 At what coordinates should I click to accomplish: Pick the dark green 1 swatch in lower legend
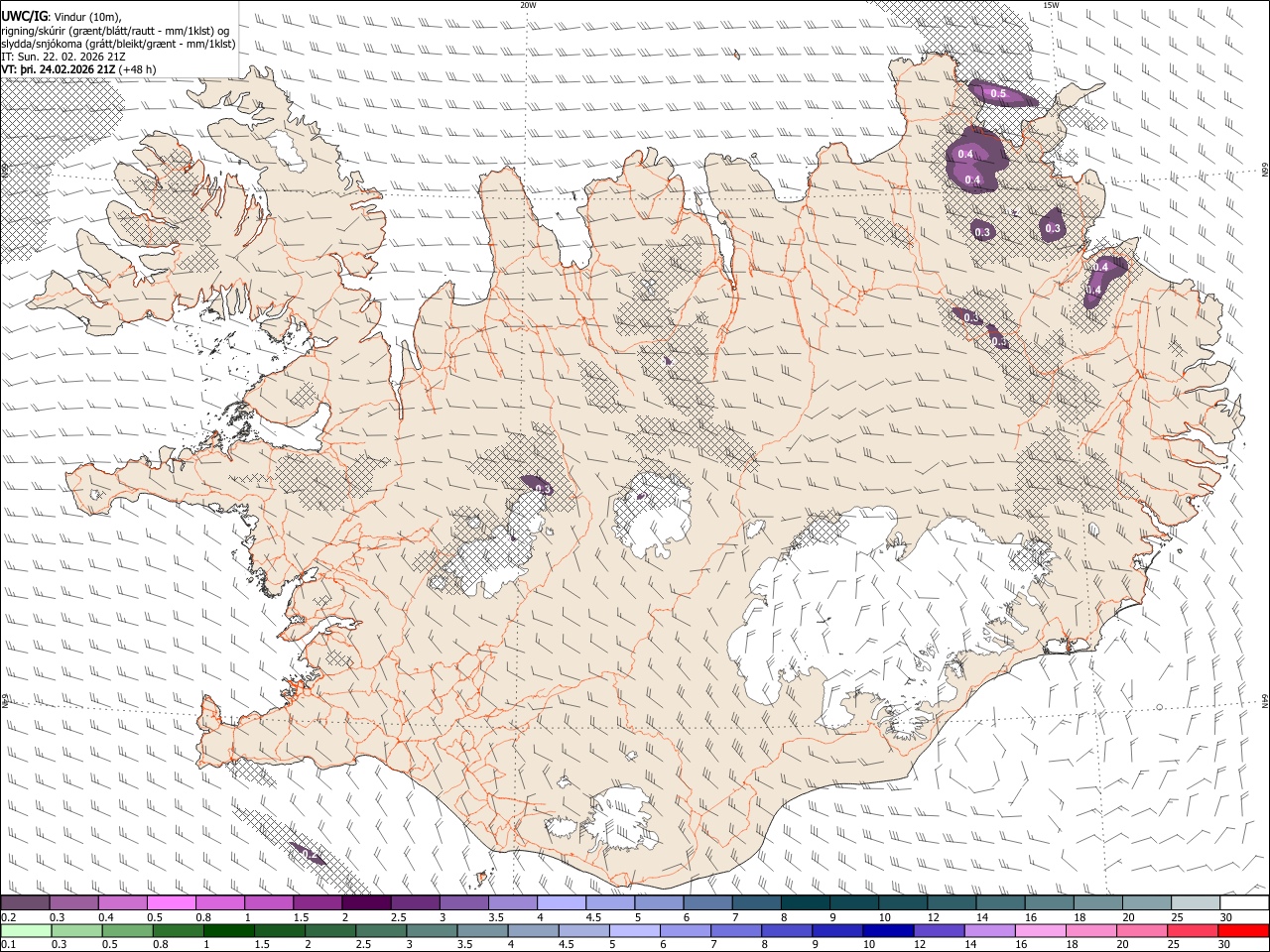coord(229,930)
